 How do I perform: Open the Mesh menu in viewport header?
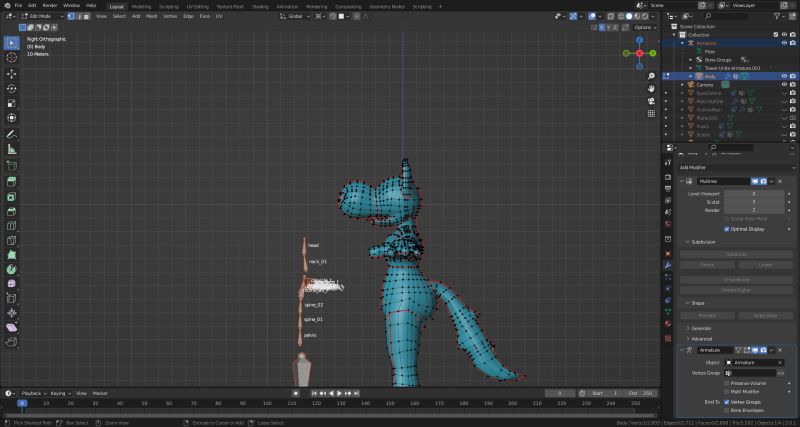[x=151, y=16]
